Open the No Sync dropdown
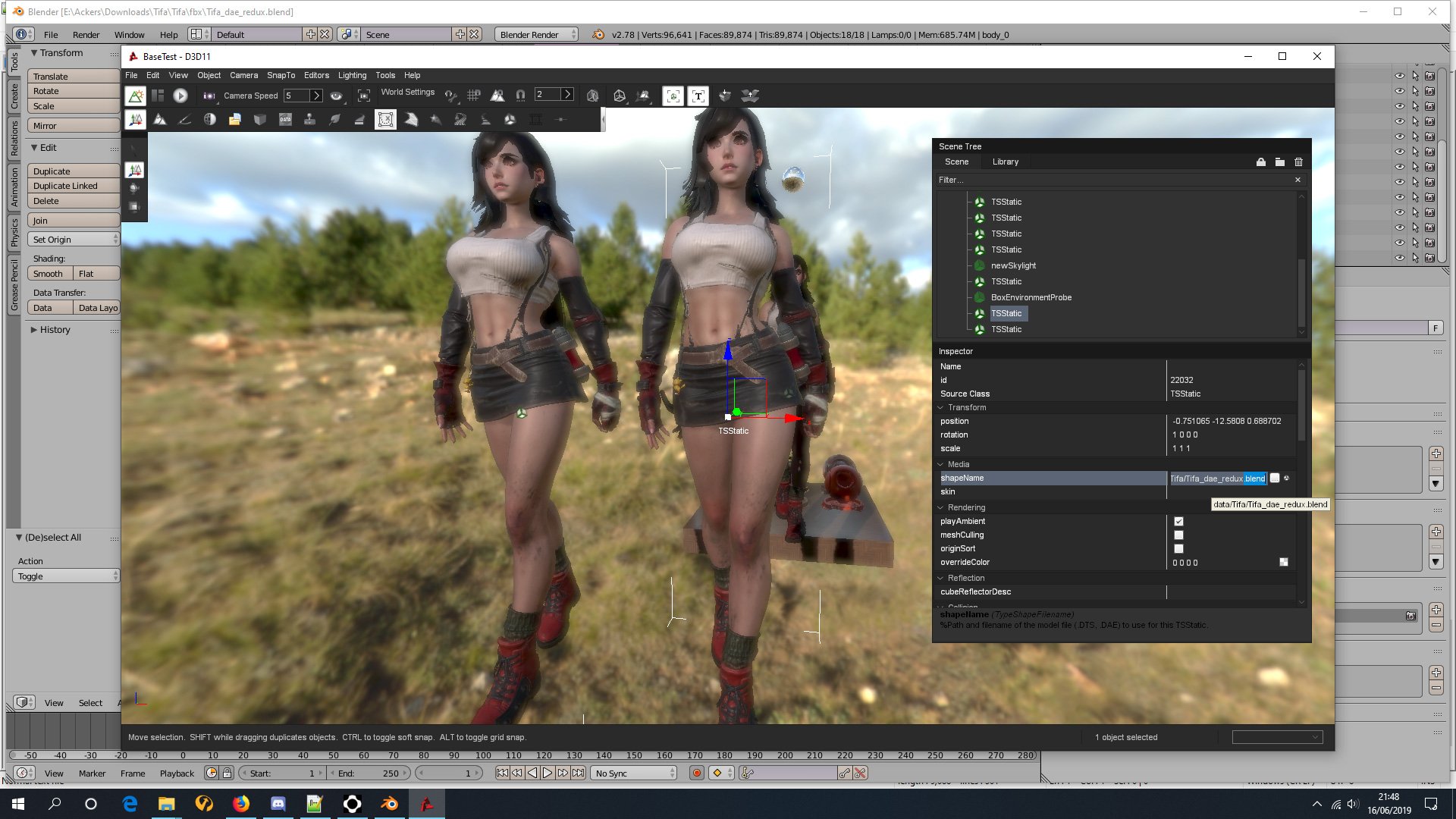 [634, 773]
